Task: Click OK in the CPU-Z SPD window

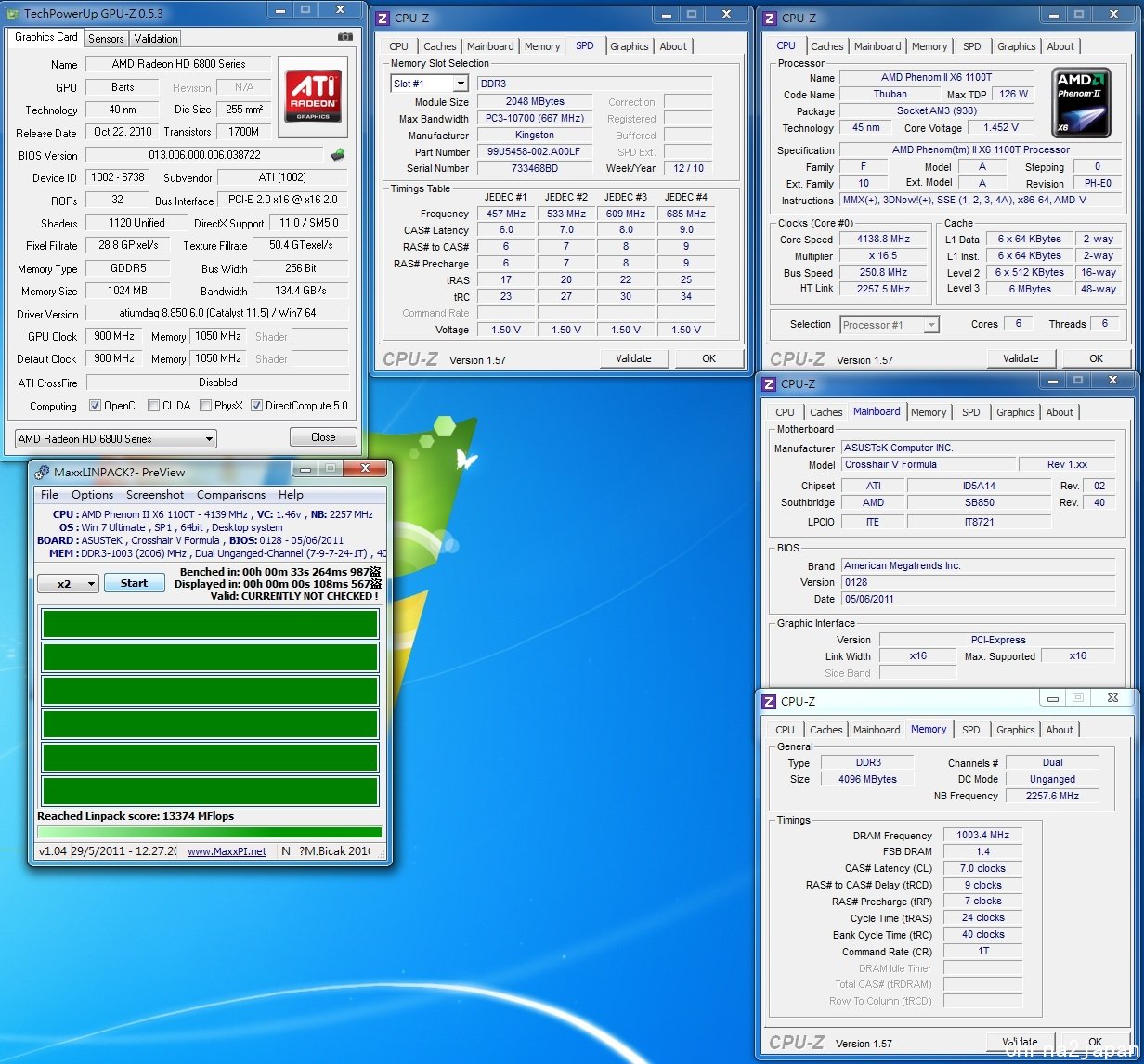Action: tap(708, 358)
